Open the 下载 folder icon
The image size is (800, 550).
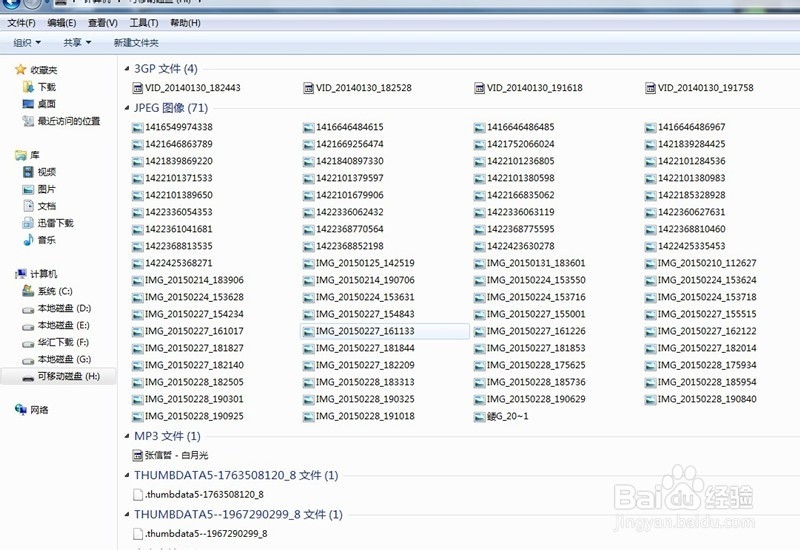(28, 87)
